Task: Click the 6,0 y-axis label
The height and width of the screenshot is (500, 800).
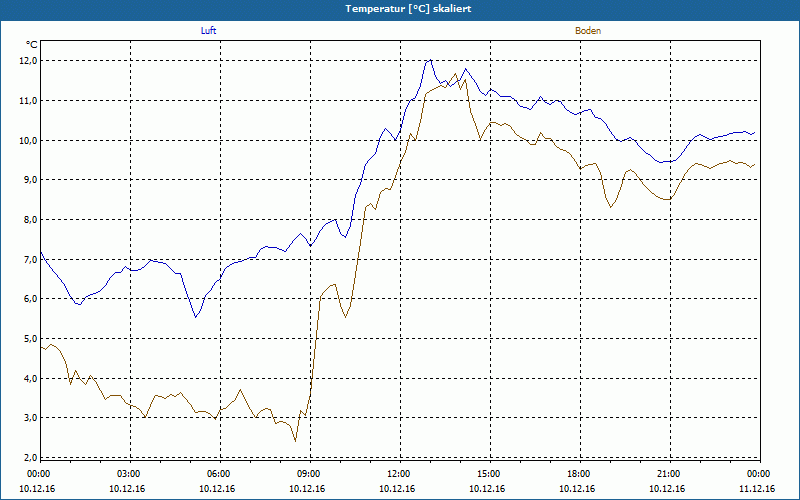Action: point(31,298)
